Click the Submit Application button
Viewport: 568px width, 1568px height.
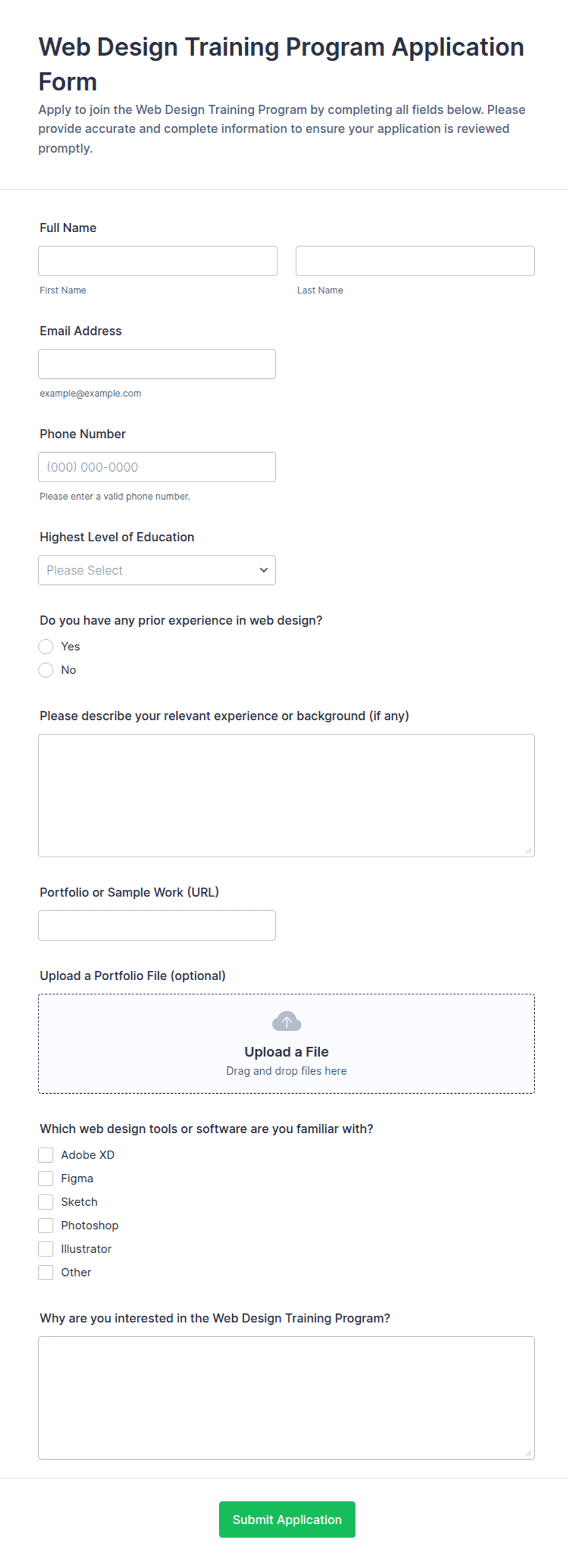click(x=287, y=1520)
